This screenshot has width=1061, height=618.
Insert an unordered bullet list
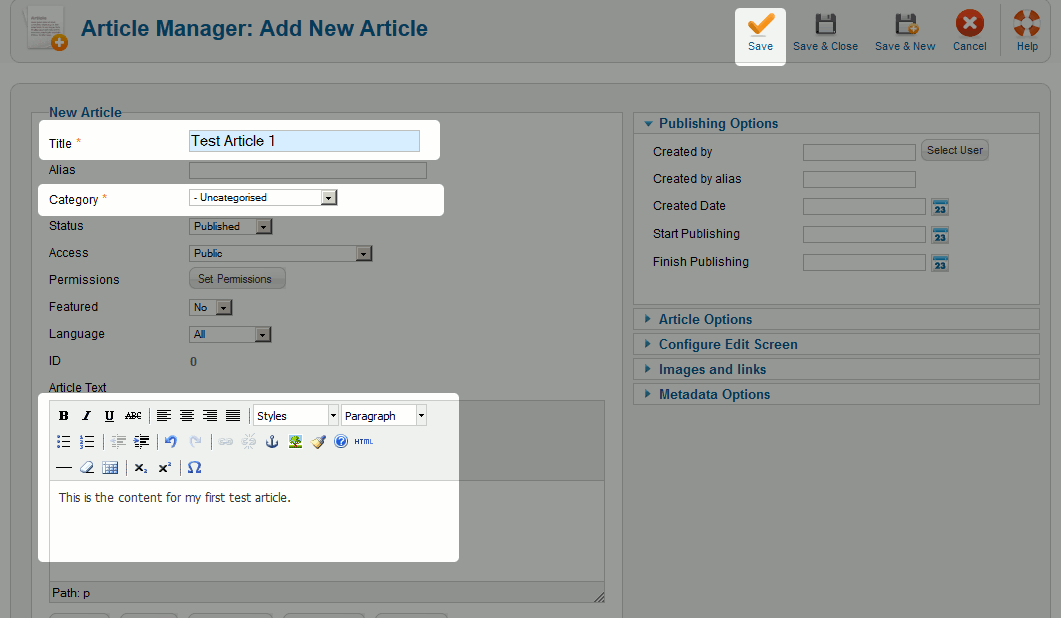pyautogui.click(x=64, y=442)
